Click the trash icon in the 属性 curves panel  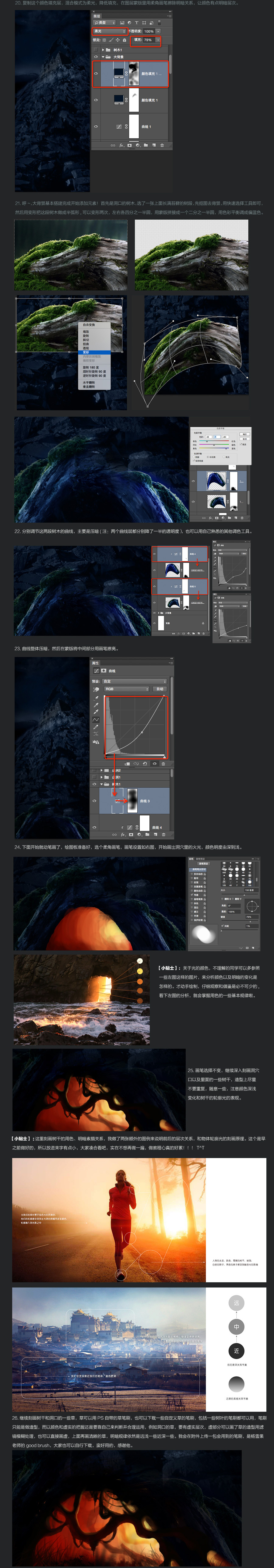click(163, 764)
